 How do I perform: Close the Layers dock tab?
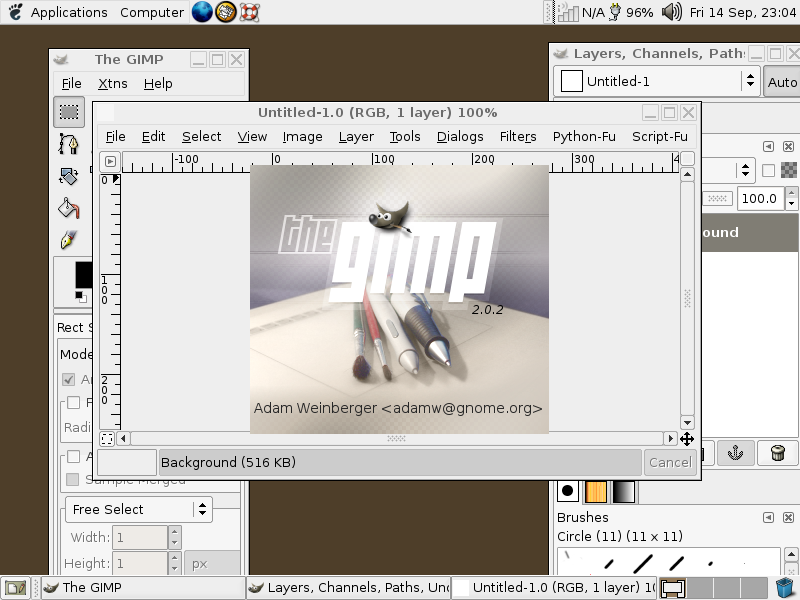click(x=788, y=146)
